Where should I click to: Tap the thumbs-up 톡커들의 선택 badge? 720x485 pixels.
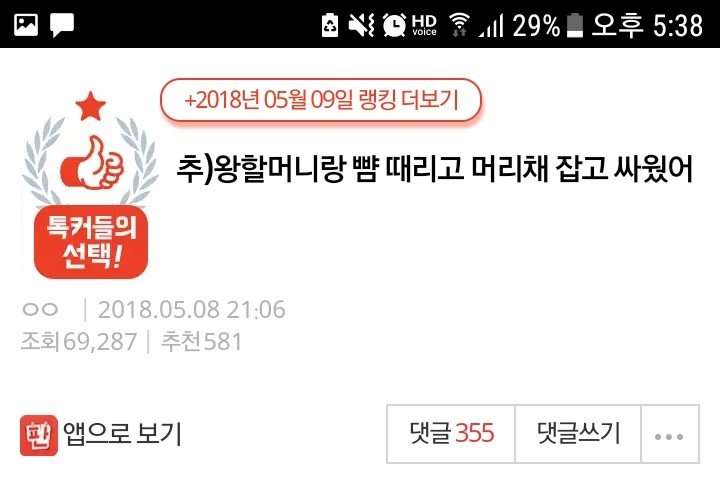90,185
